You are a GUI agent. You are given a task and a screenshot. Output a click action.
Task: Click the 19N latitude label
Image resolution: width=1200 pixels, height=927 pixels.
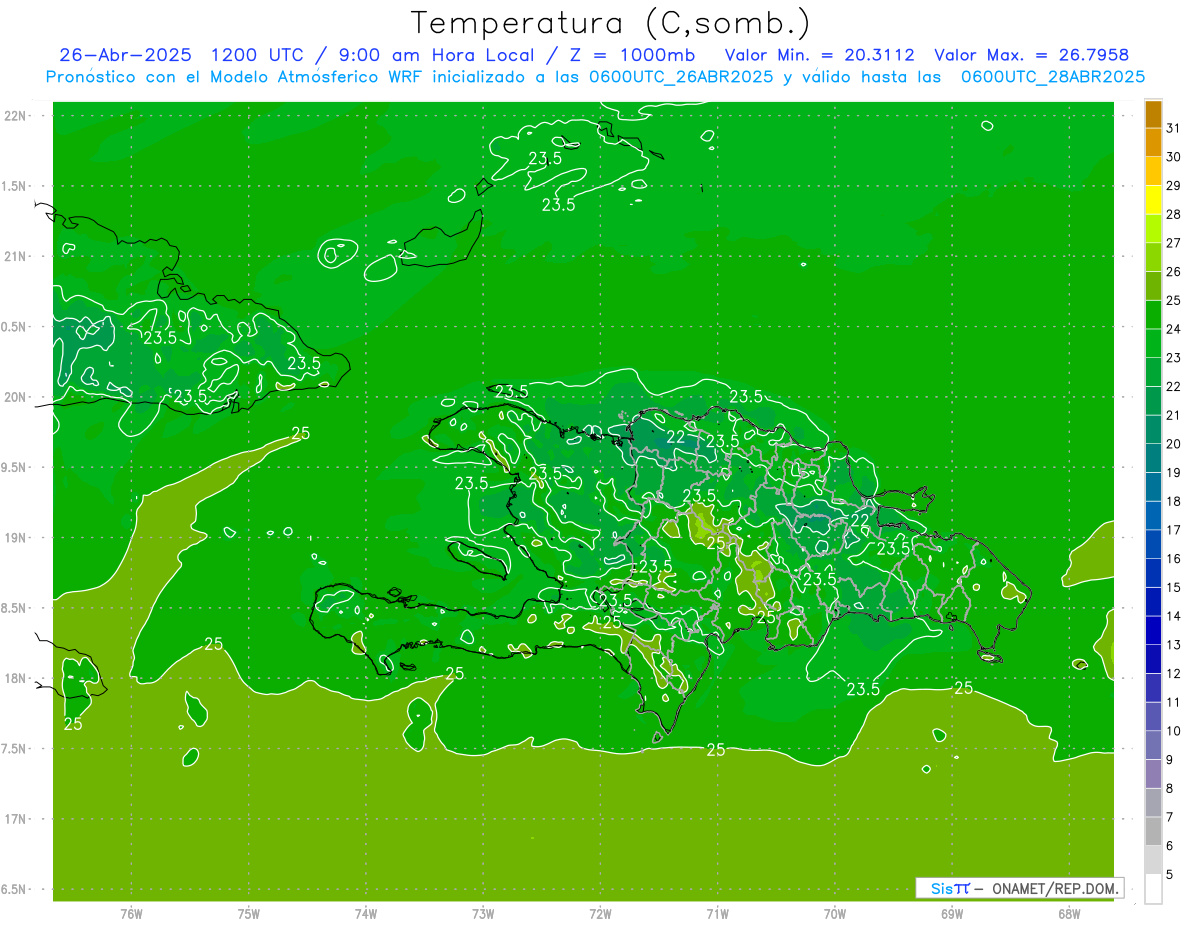[x=14, y=537]
